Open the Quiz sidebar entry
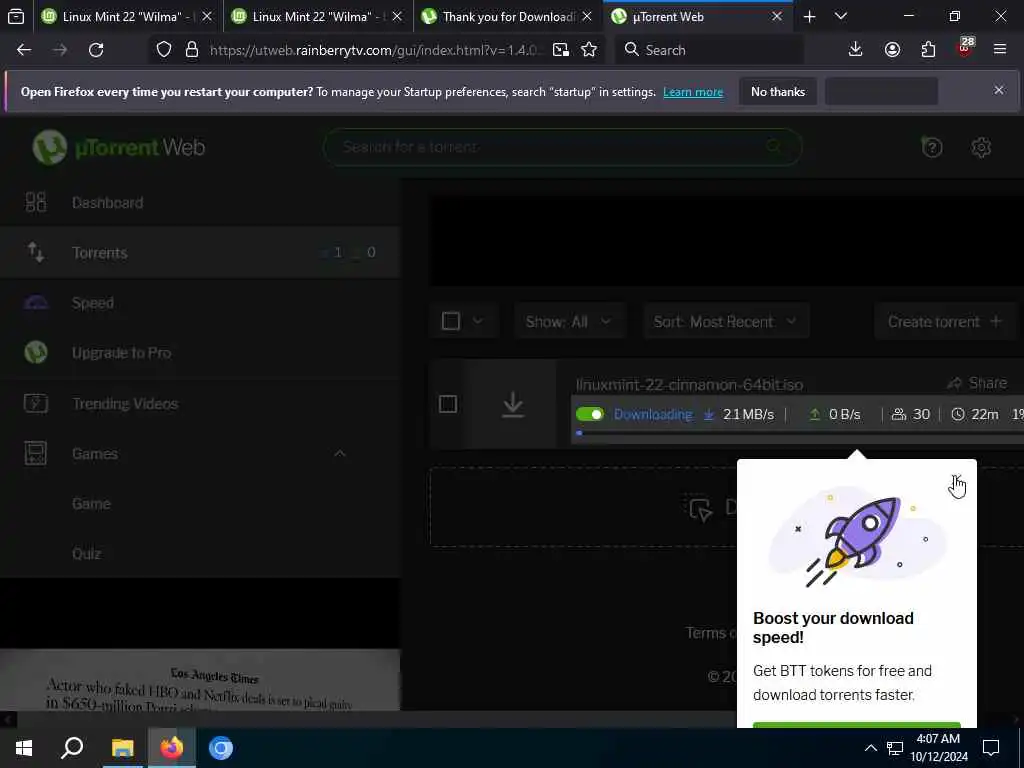The height and width of the screenshot is (768, 1024). pyautogui.click(x=86, y=554)
